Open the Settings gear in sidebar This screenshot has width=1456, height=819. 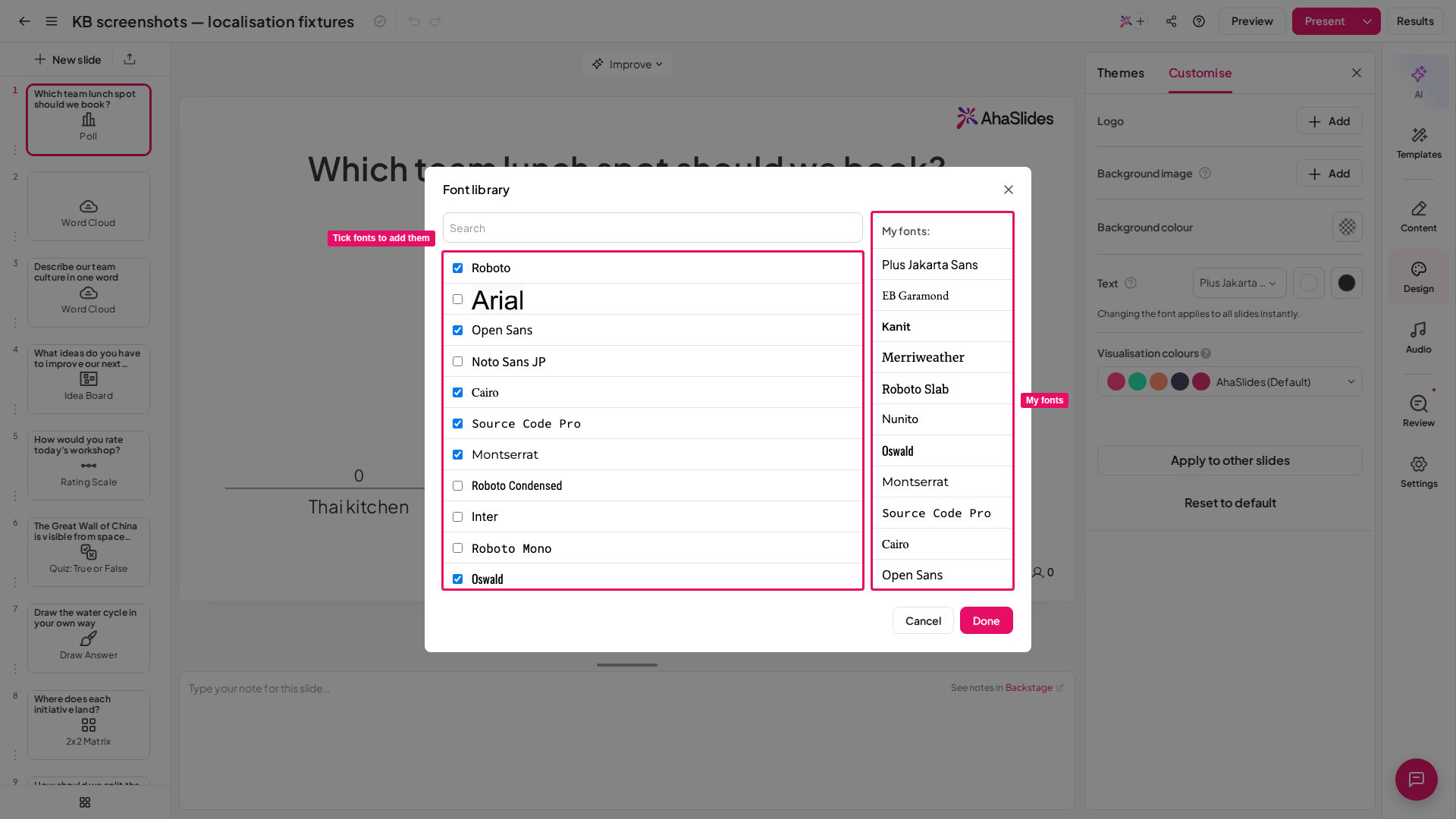tap(1418, 472)
